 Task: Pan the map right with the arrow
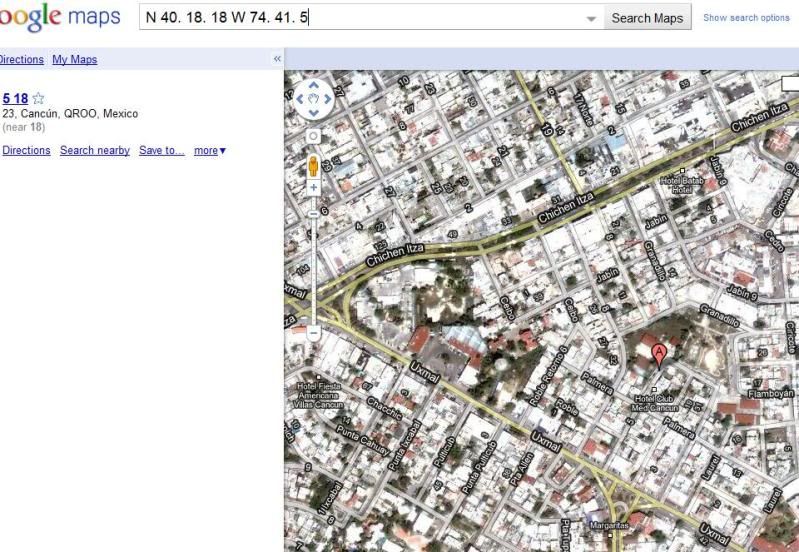pos(328,99)
